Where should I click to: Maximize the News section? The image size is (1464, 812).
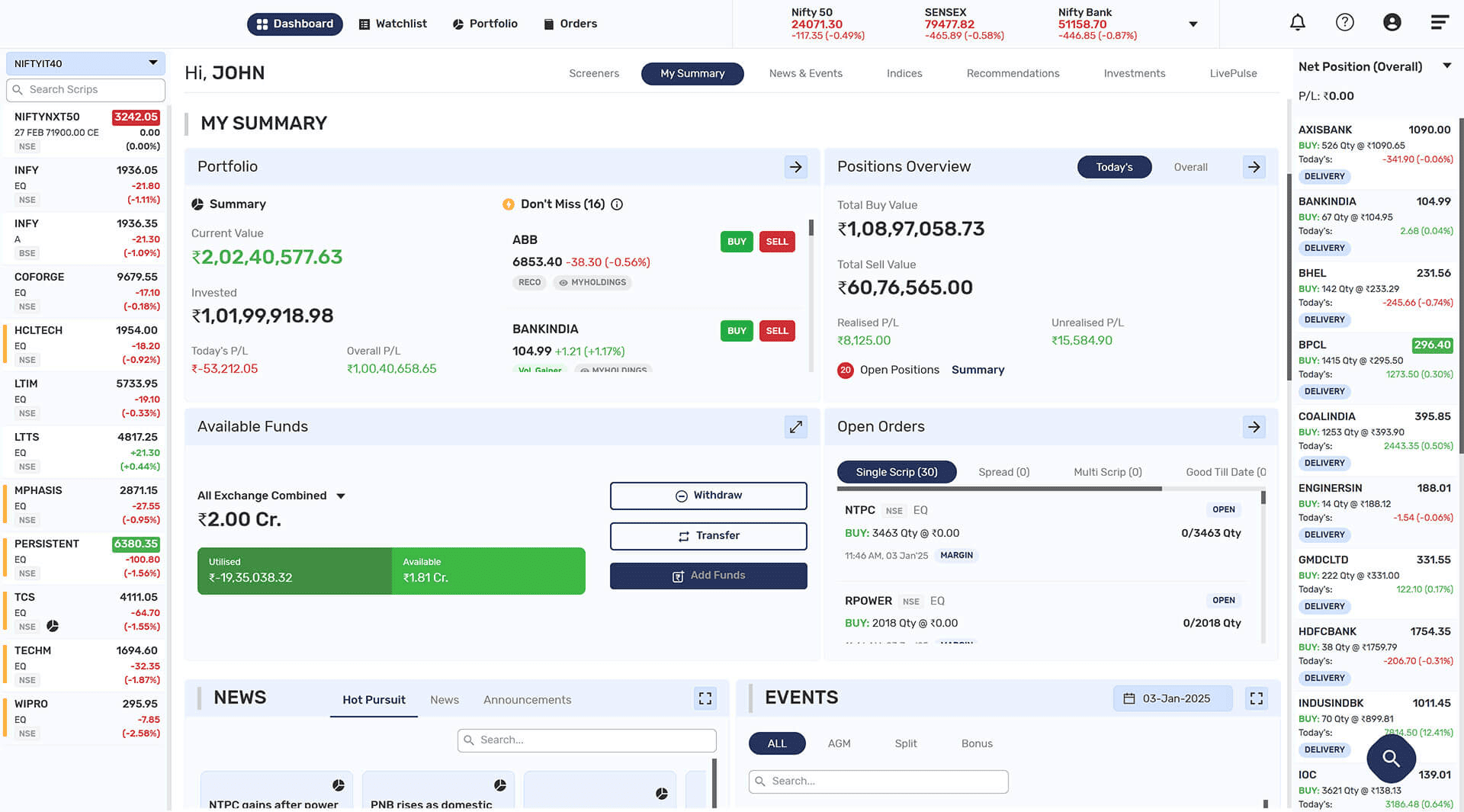[705, 698]
